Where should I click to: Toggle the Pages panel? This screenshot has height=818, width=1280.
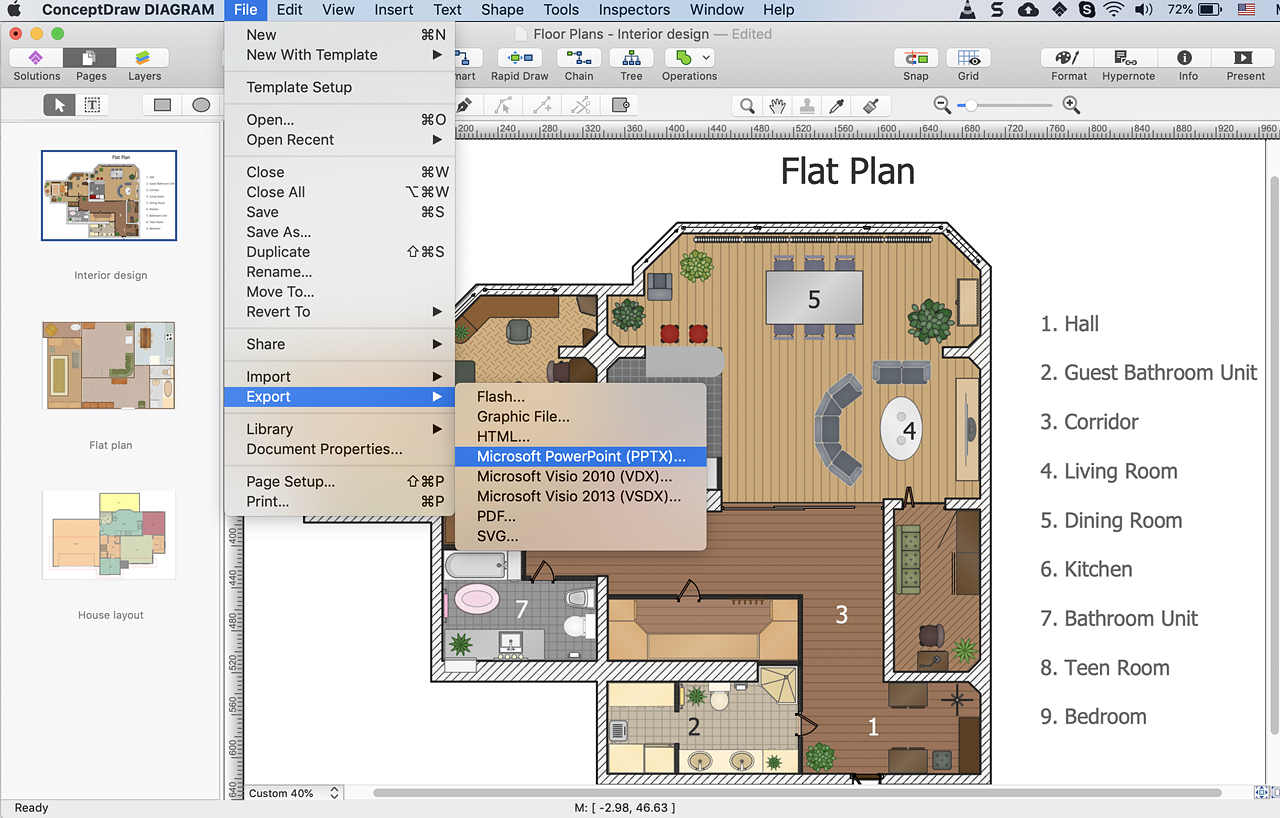91,58
